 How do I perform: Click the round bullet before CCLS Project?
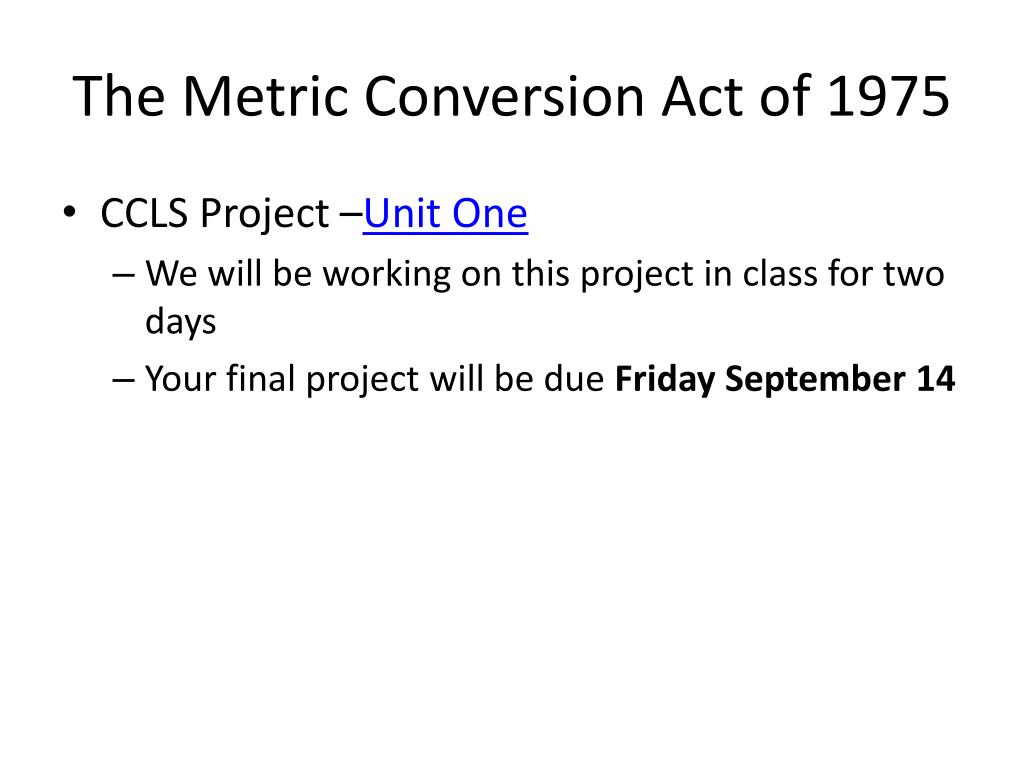[x=70, y=212]
